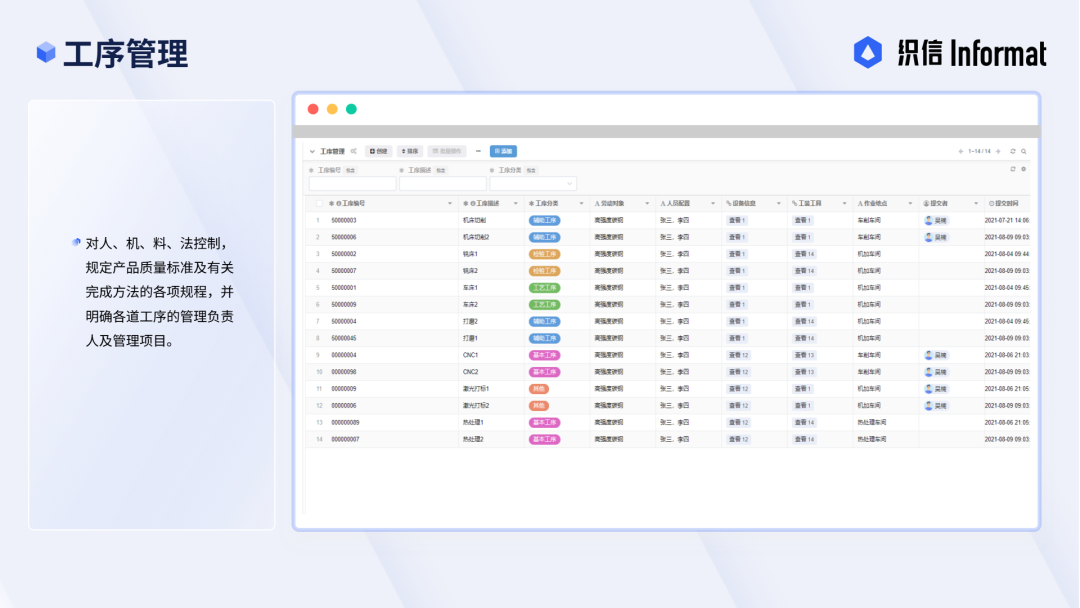The image size is (1080, 608).
Task: Collapse the 工序管理 section using its chevron
Action: (x=312, y=151)
